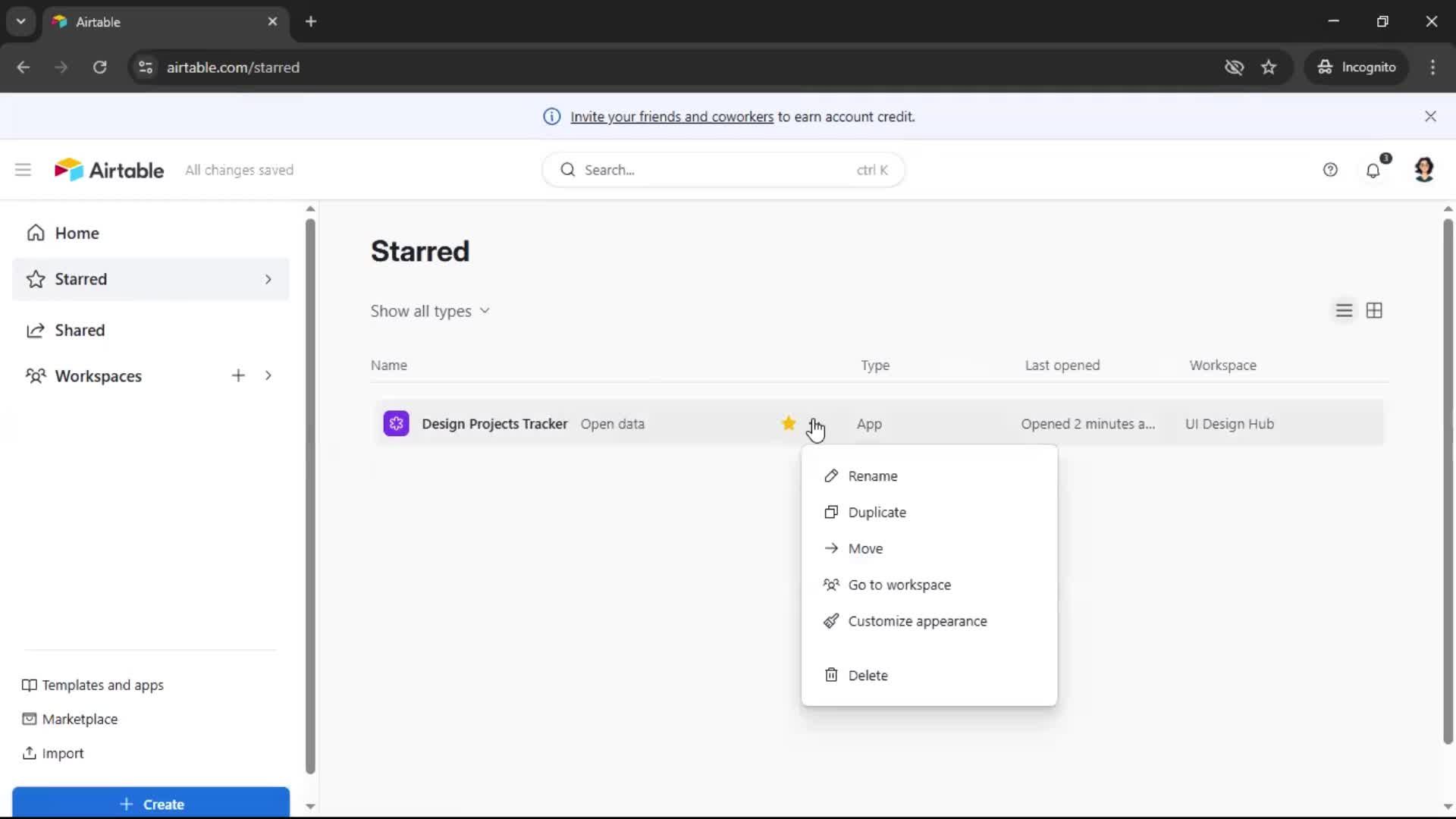Click the Type column header
This screenshot has width=1456, height=819.
coord(875,365)
